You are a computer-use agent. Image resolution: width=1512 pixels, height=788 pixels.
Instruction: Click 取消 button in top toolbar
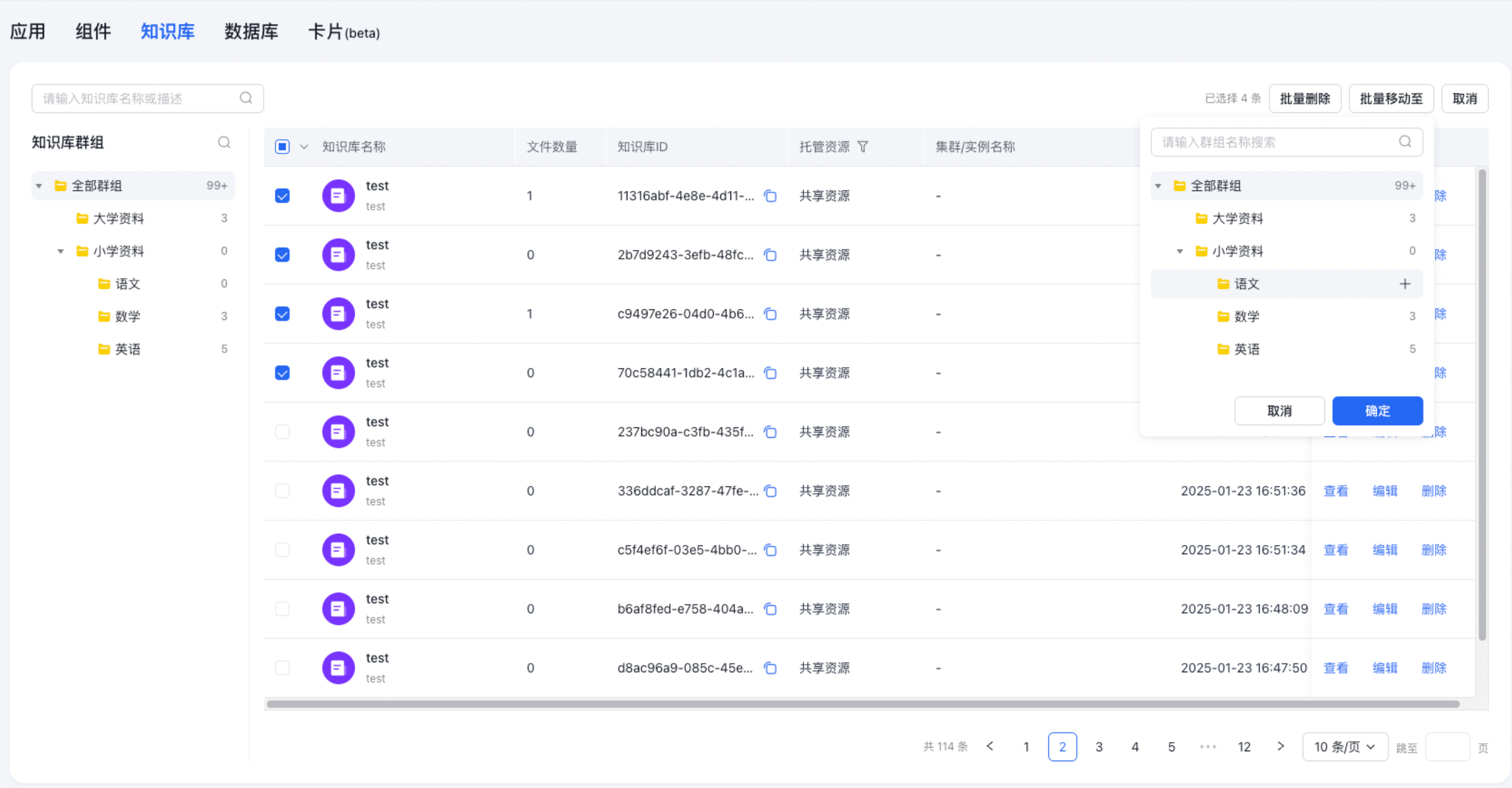click(x=1465, y=98)
